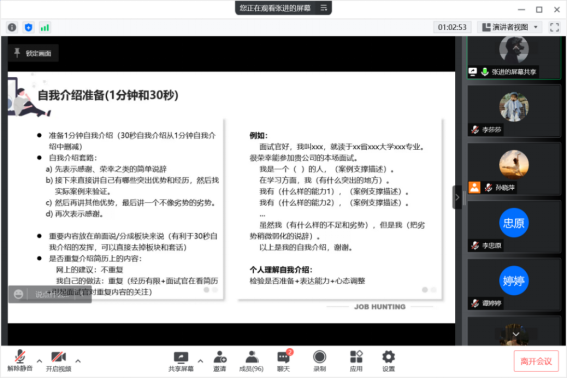
Task: Open the invite participants icon
Action: click(219, 361)
